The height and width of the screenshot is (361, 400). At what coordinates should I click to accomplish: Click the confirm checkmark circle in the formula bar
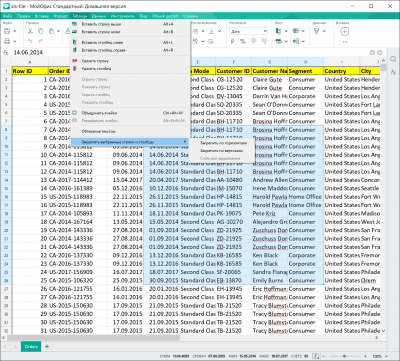[x=372, y=53]
